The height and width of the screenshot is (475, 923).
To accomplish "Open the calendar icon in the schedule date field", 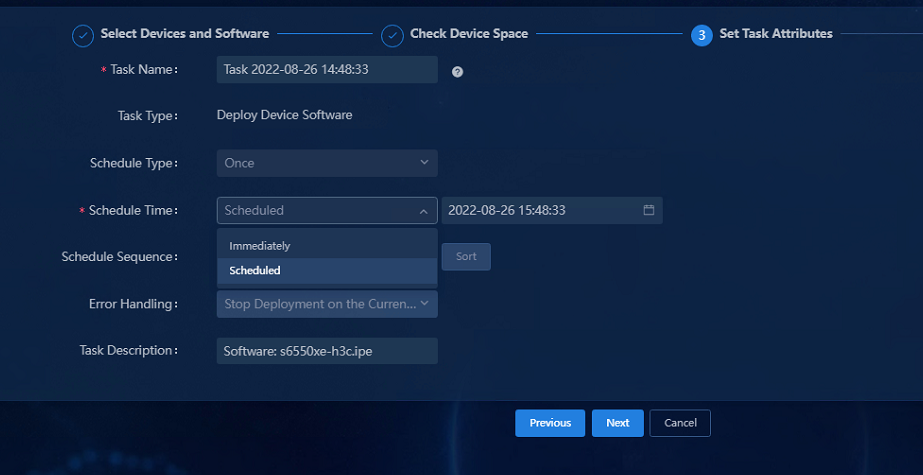I will (x=649, y=210).
